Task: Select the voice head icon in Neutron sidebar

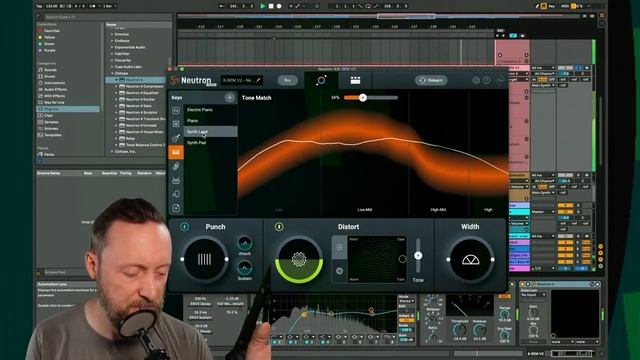Action: pos(176,194)
